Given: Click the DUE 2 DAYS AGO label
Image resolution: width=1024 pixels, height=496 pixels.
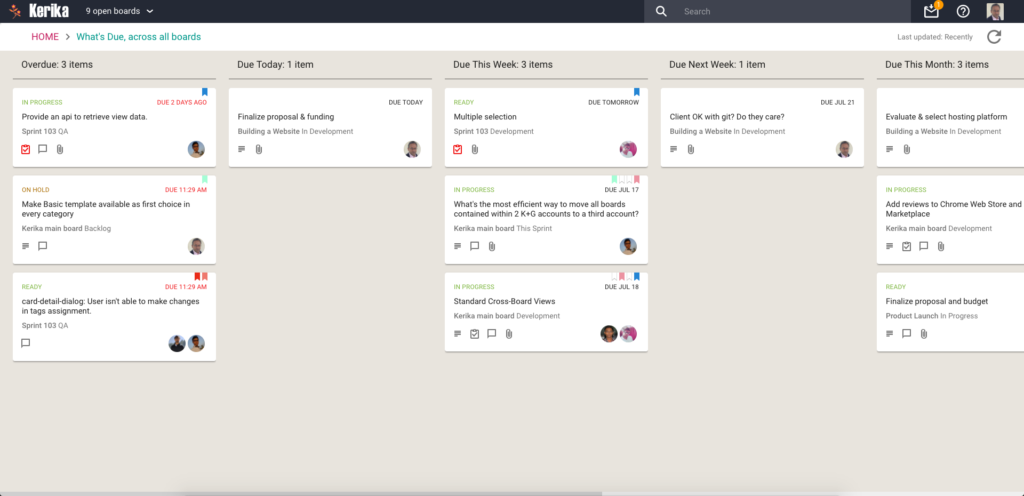Looking at the screenshot, I should pos(182,102).
